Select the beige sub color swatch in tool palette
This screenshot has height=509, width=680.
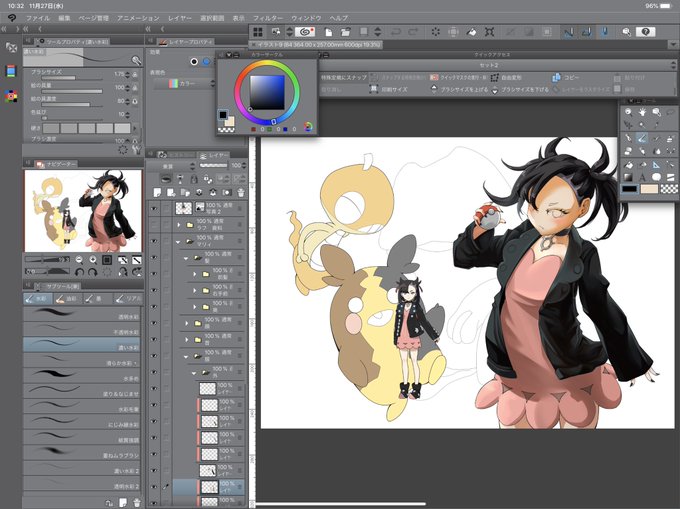point(649,189)
